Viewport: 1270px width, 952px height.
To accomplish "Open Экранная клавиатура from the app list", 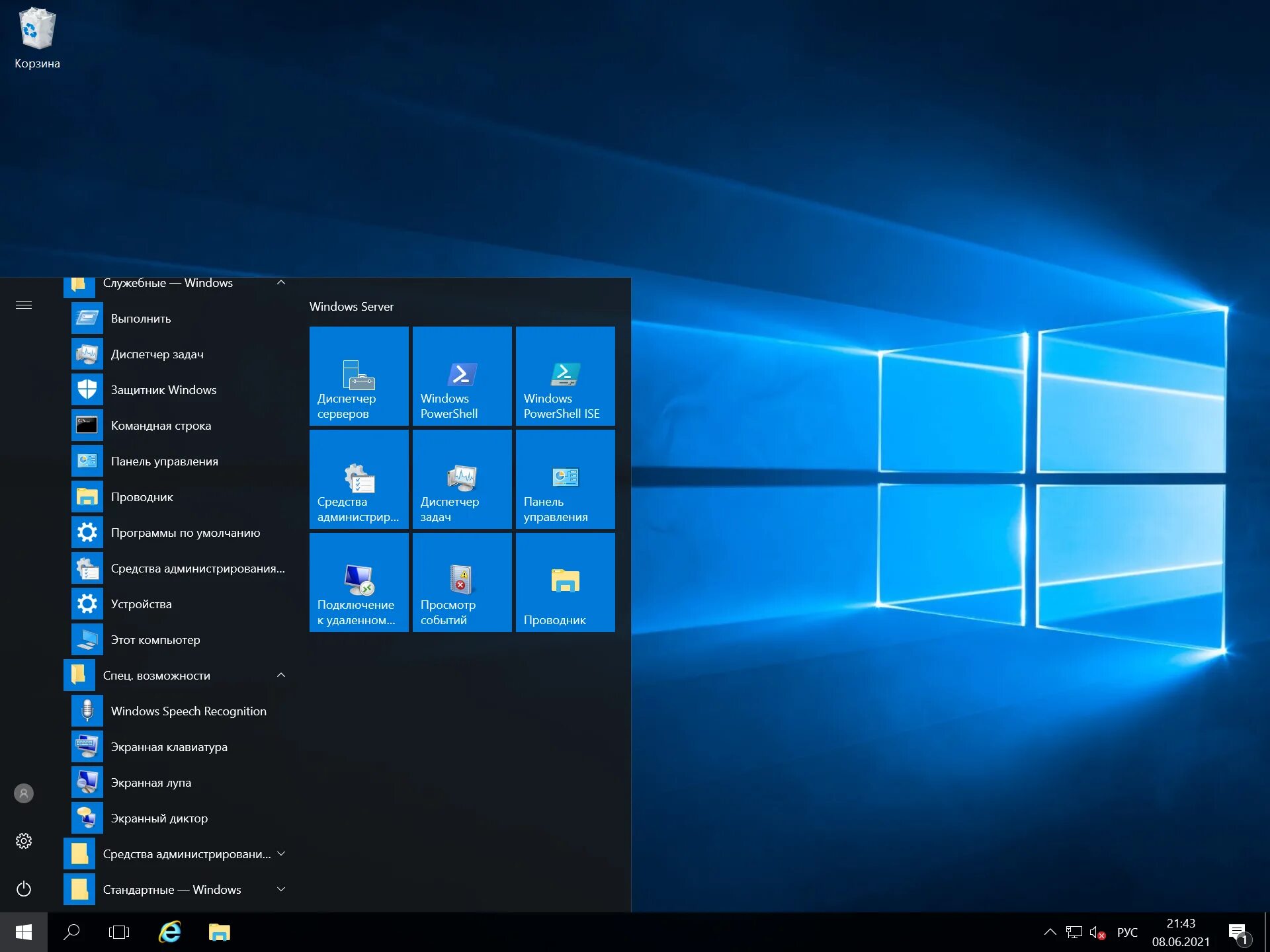I will (x=169, y=747).
